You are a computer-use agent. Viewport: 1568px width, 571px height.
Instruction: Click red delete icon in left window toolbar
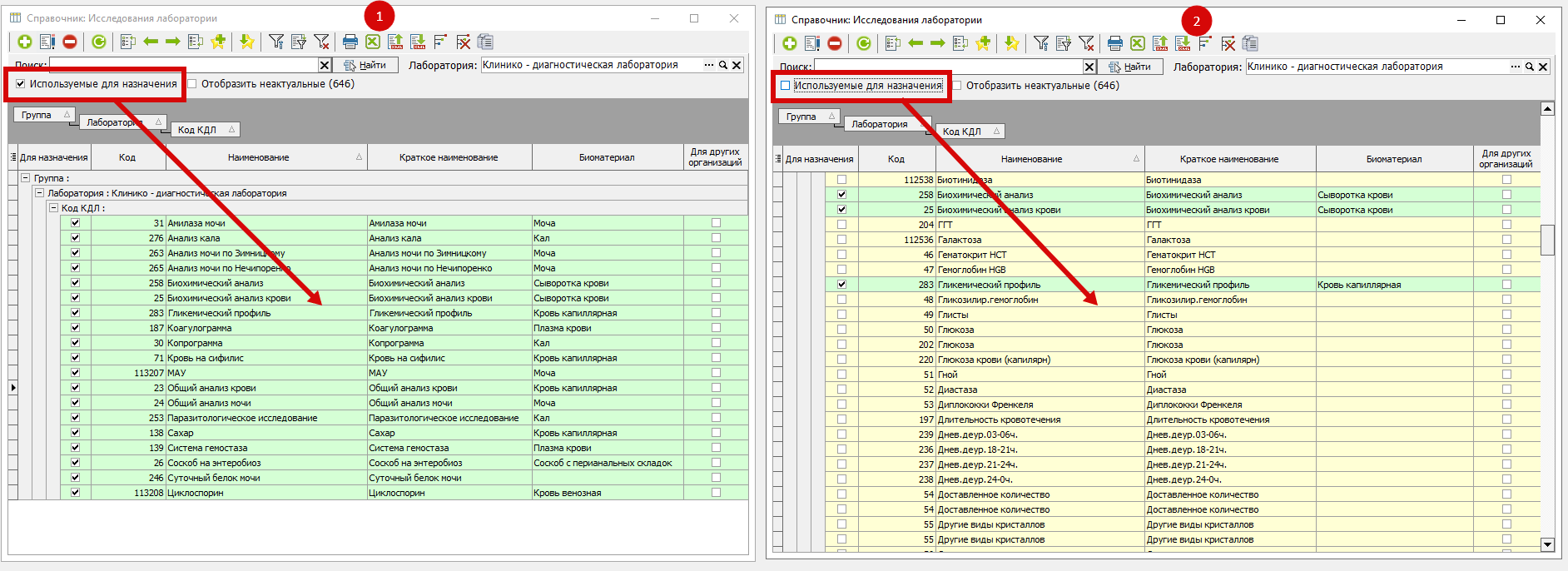coord(70,42)
